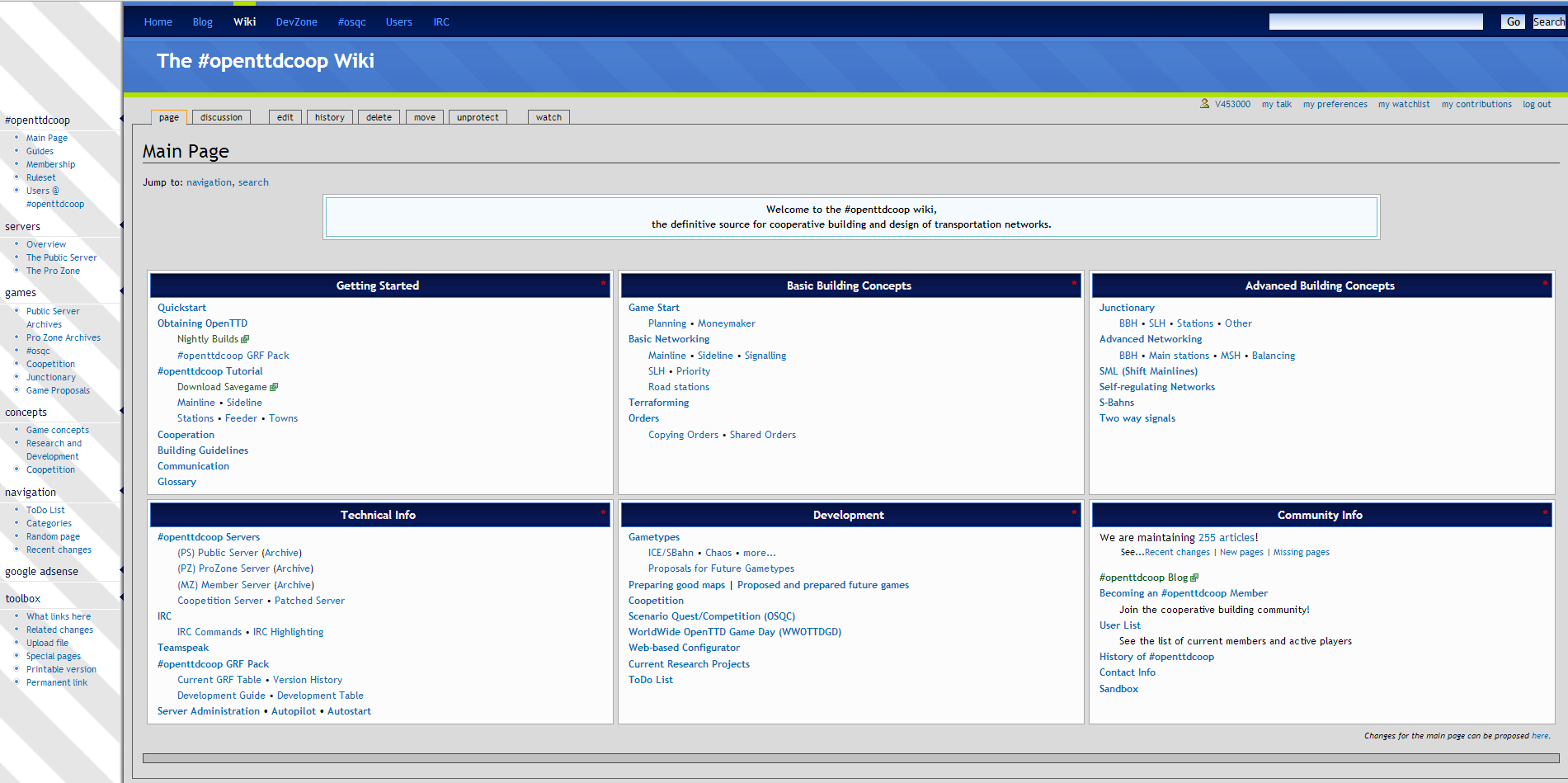The width and height of the screenshot is (1568, 783).
Task: Open Game Proposals in sidebar
Action: tap(58, 390)
